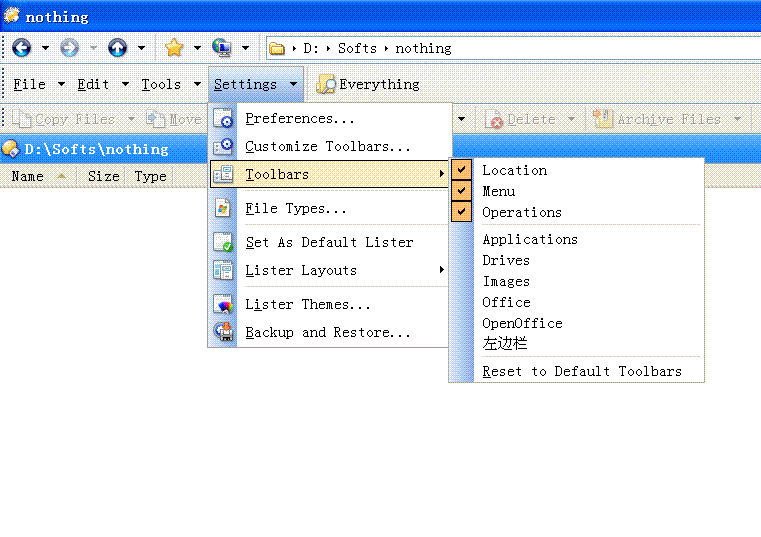
Task: Click the File Types menu icon
Action: (x=223, y=208)
